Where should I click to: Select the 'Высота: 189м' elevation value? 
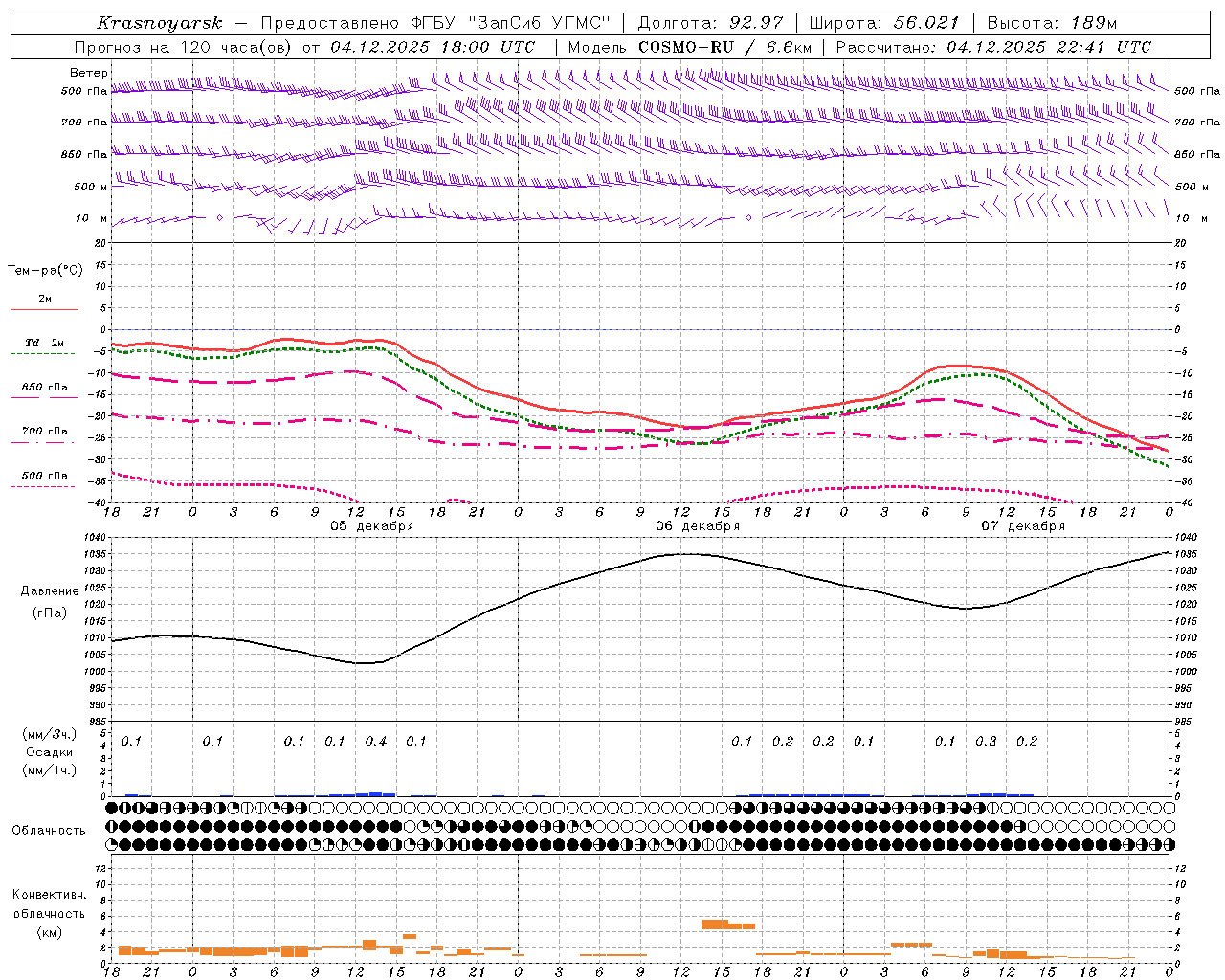tap(1052, 23)
